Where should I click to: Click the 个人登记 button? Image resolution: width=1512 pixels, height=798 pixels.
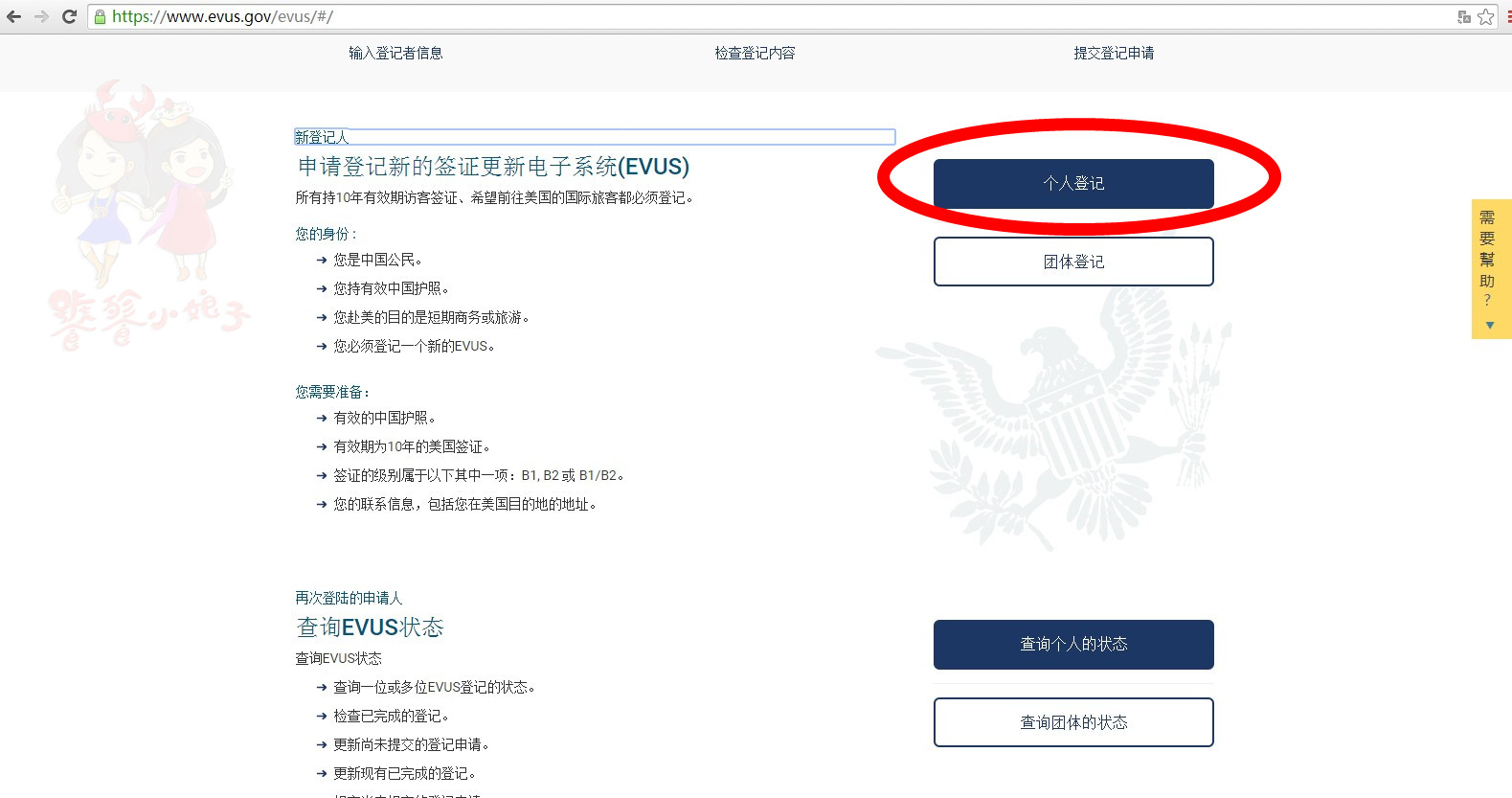1073,183
